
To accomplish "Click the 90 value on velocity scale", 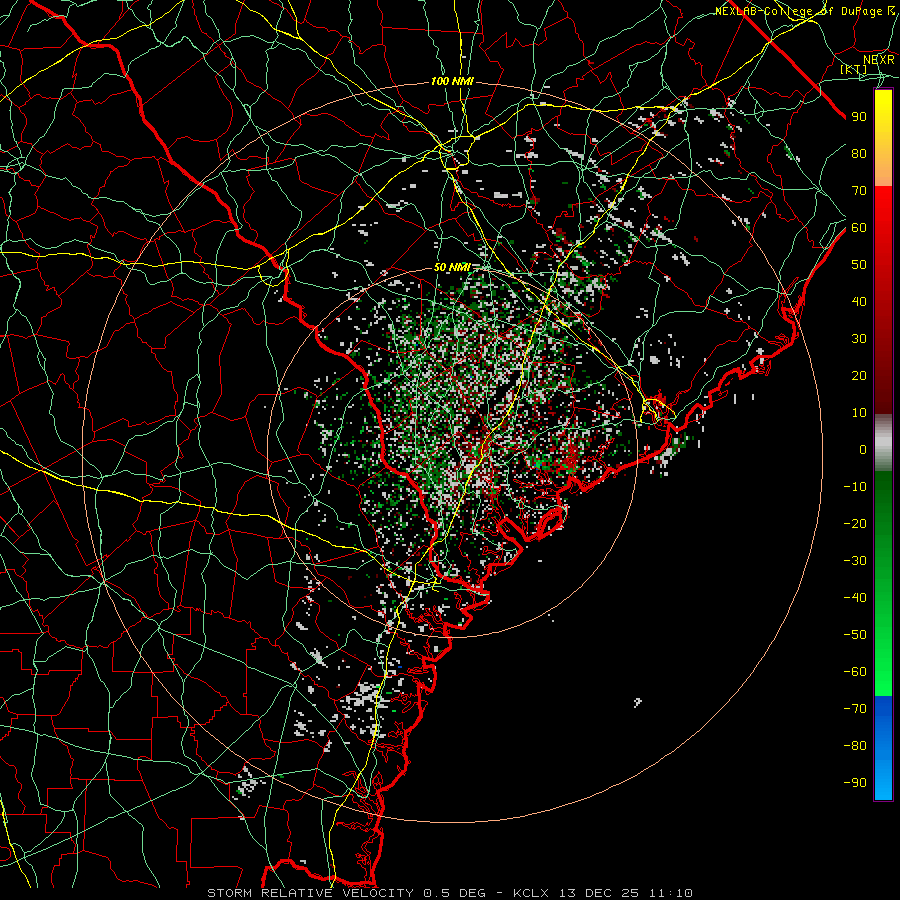I will (859, 117).
